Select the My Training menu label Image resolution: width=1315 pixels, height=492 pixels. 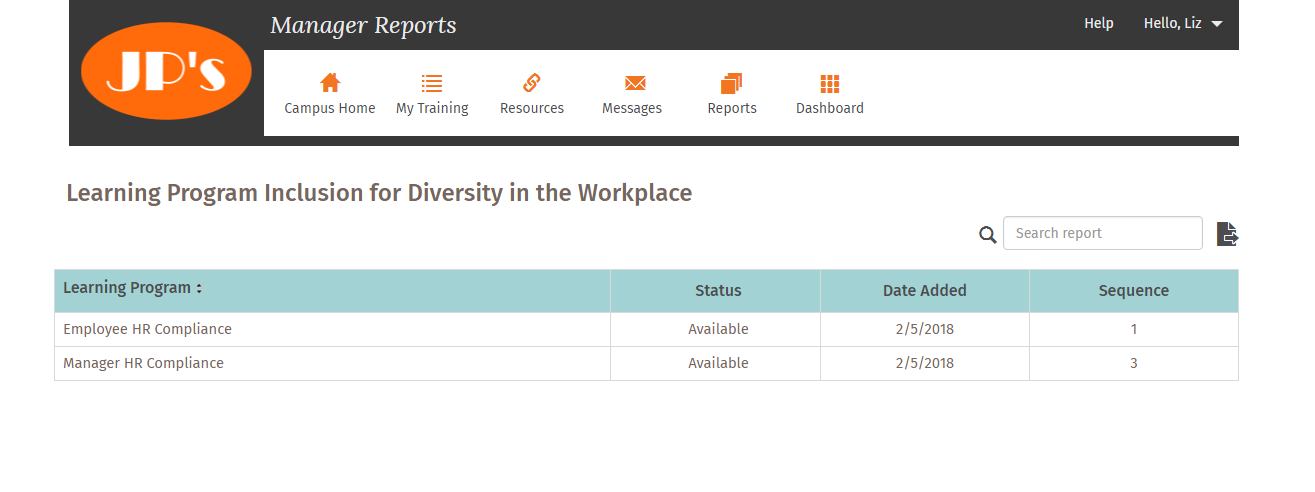coord(432,108)
